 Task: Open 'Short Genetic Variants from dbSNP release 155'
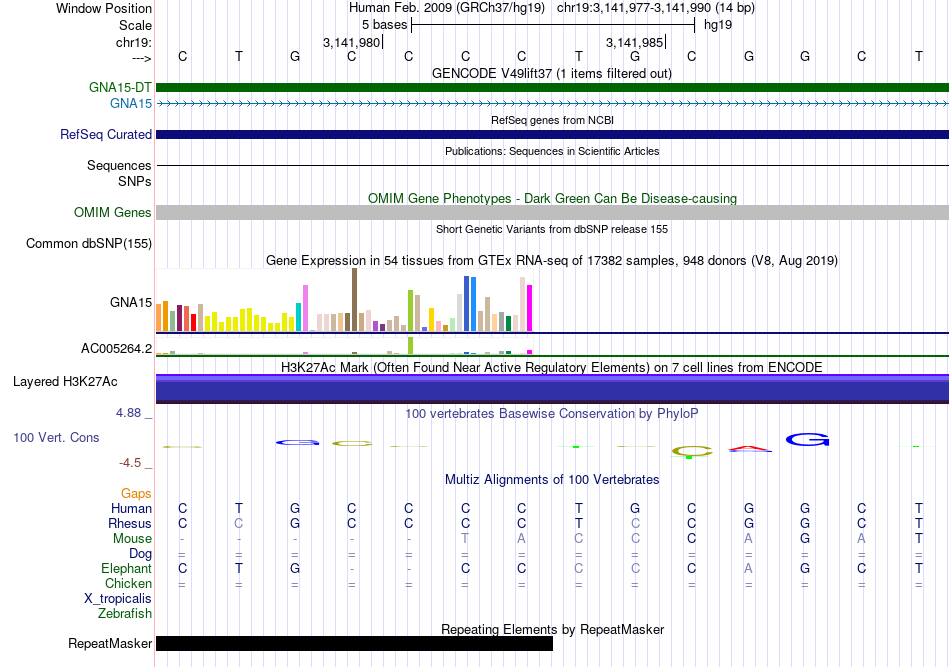tap(552, 229)
